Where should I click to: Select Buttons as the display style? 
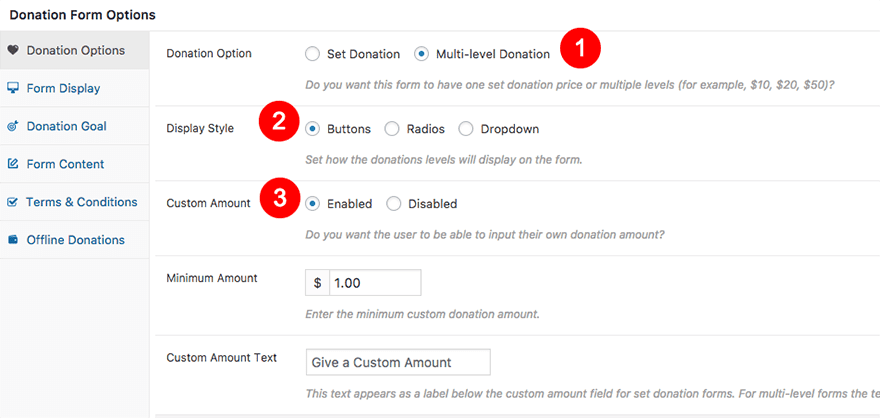313,129
